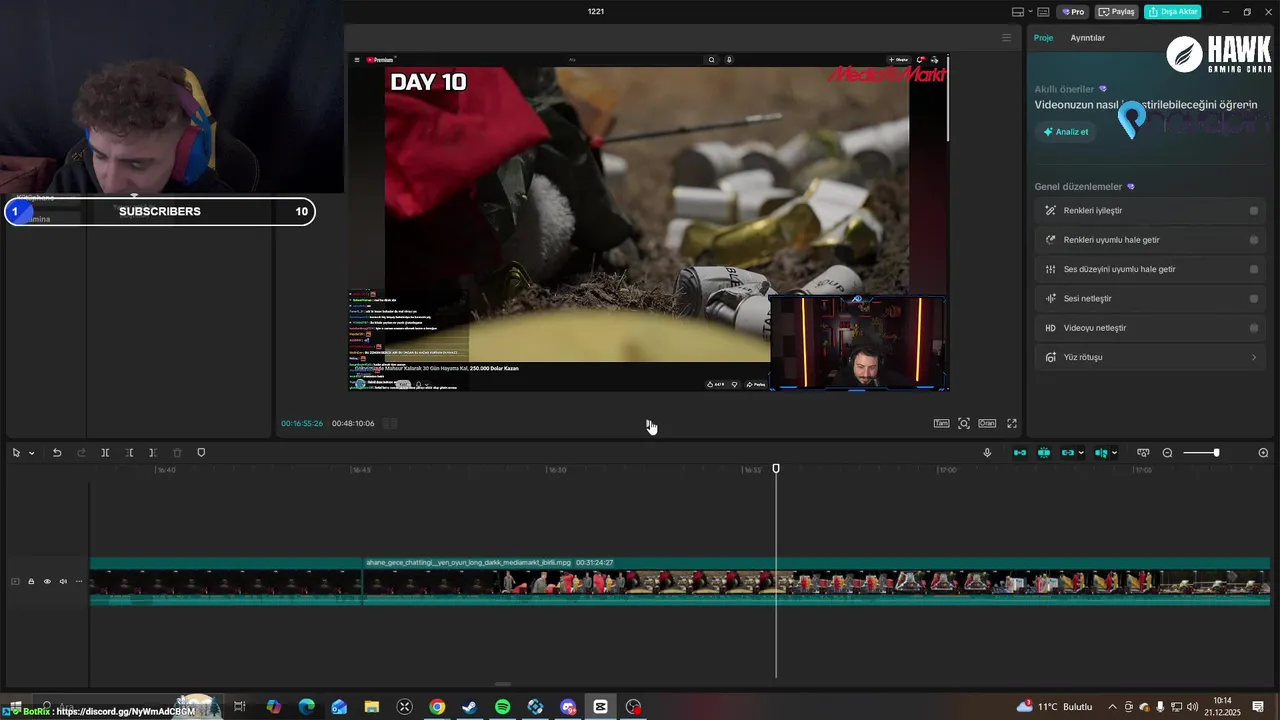This screenshot has width=1280, height=720.
Task: Toggle preview axis in timeline toolbar
Action: tap(1101, 453)
